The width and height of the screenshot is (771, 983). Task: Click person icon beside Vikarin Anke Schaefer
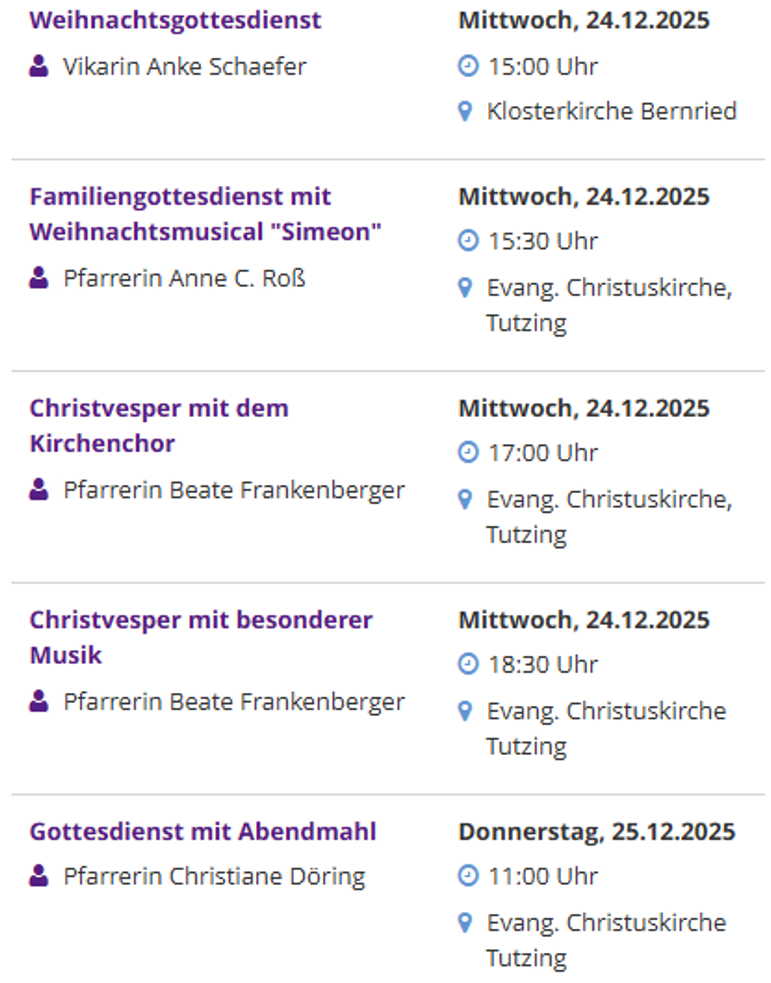(x=39, y=67)
